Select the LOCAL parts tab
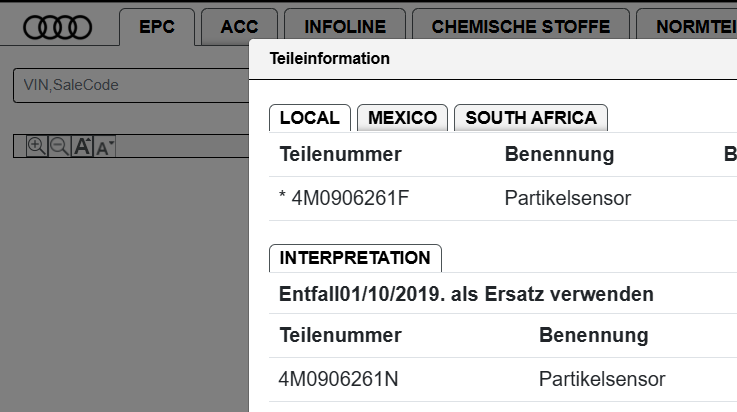The image size is (737, 412). coord(310,118)
